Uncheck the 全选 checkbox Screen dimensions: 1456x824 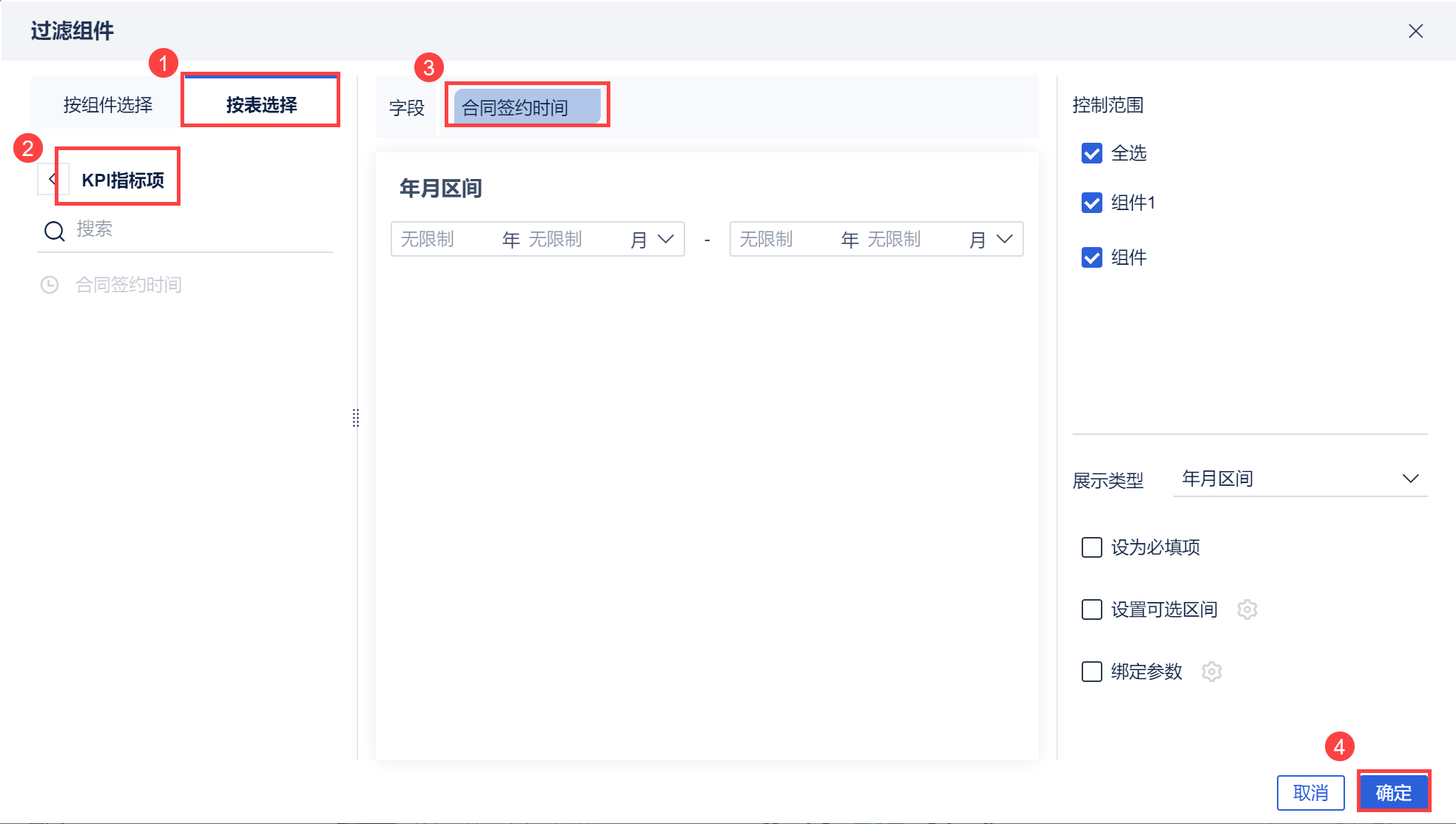1092,153
